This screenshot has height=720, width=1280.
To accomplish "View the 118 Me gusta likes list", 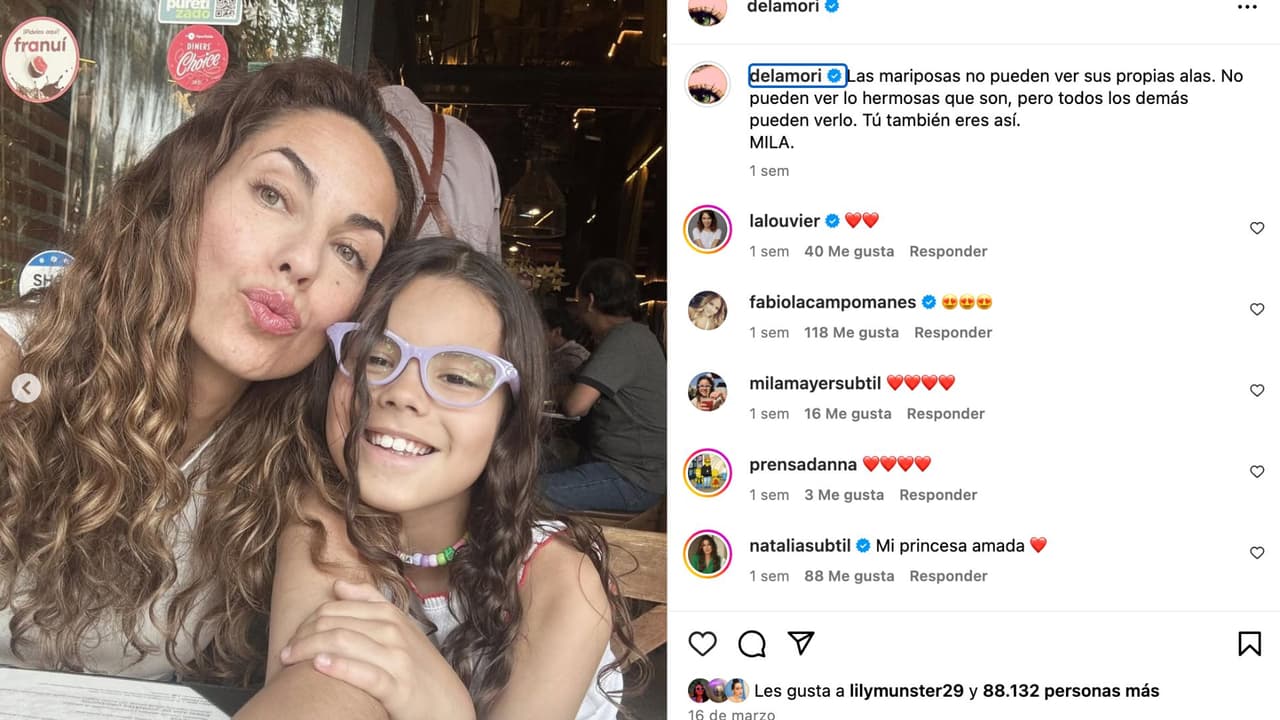I will coord(851,332).
